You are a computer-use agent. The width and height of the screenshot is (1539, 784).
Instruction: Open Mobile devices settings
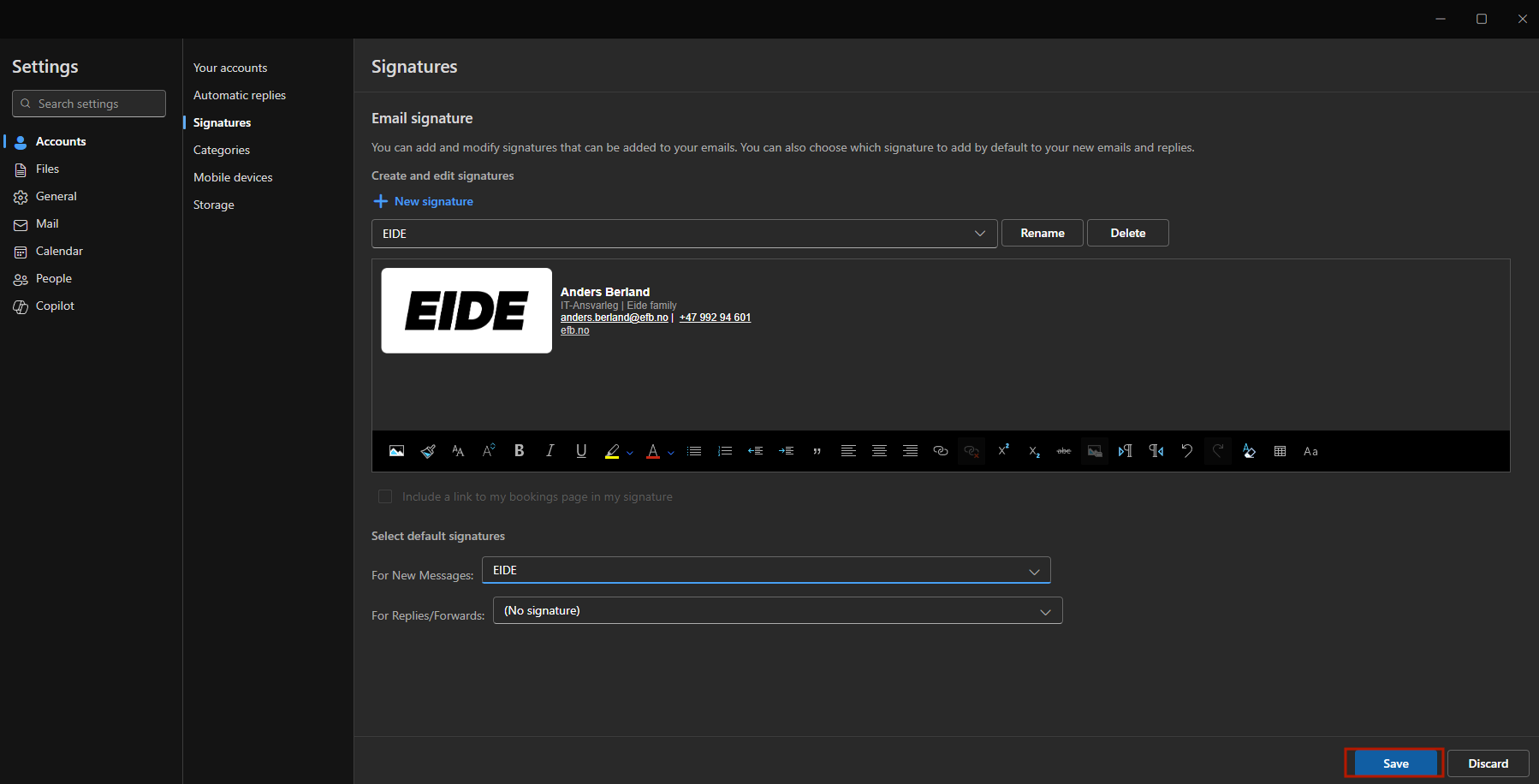tap(233, 177)
